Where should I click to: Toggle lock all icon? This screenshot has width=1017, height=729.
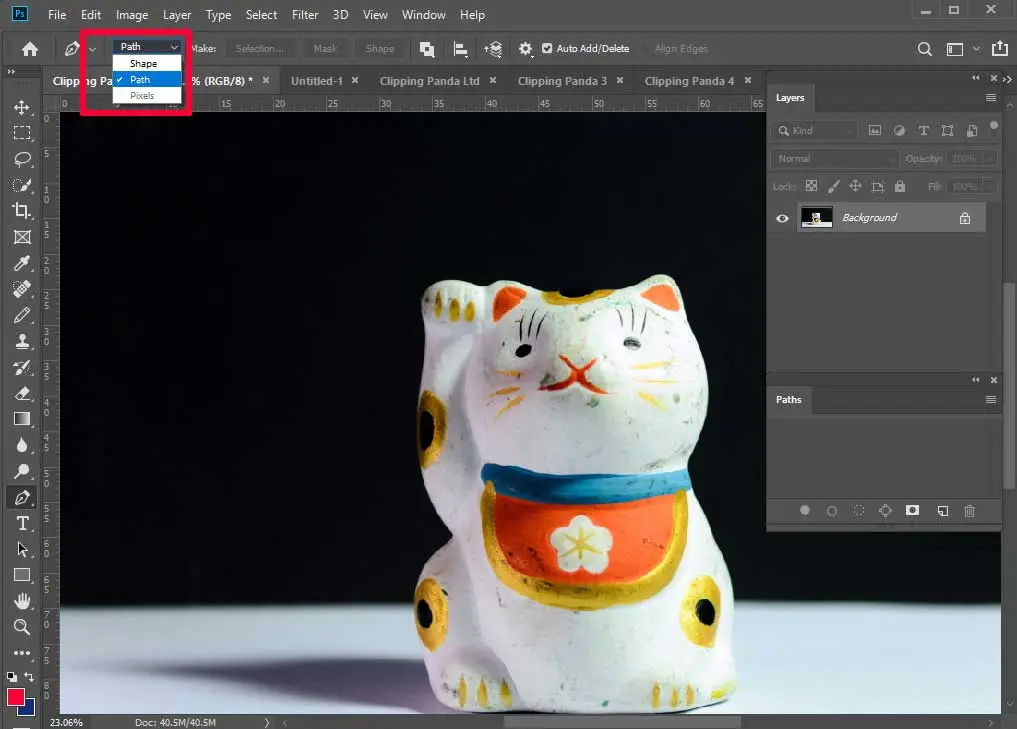[900, 186]
